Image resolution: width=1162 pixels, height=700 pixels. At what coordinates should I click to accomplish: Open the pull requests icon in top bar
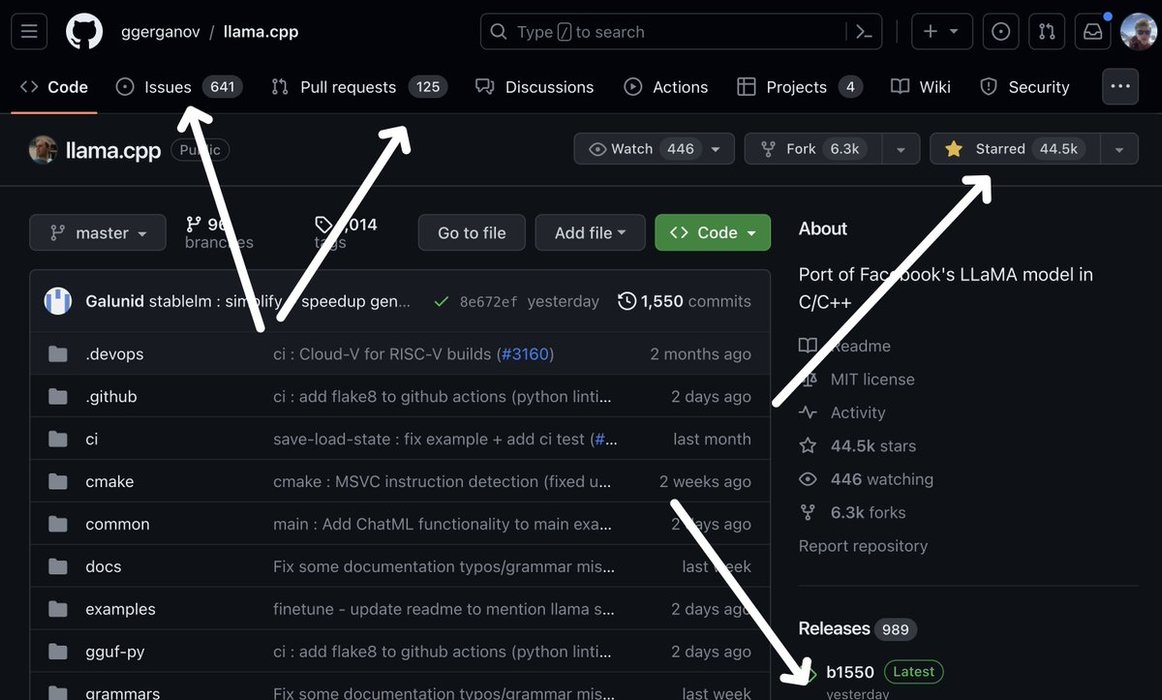click(x=1046, y=31)
